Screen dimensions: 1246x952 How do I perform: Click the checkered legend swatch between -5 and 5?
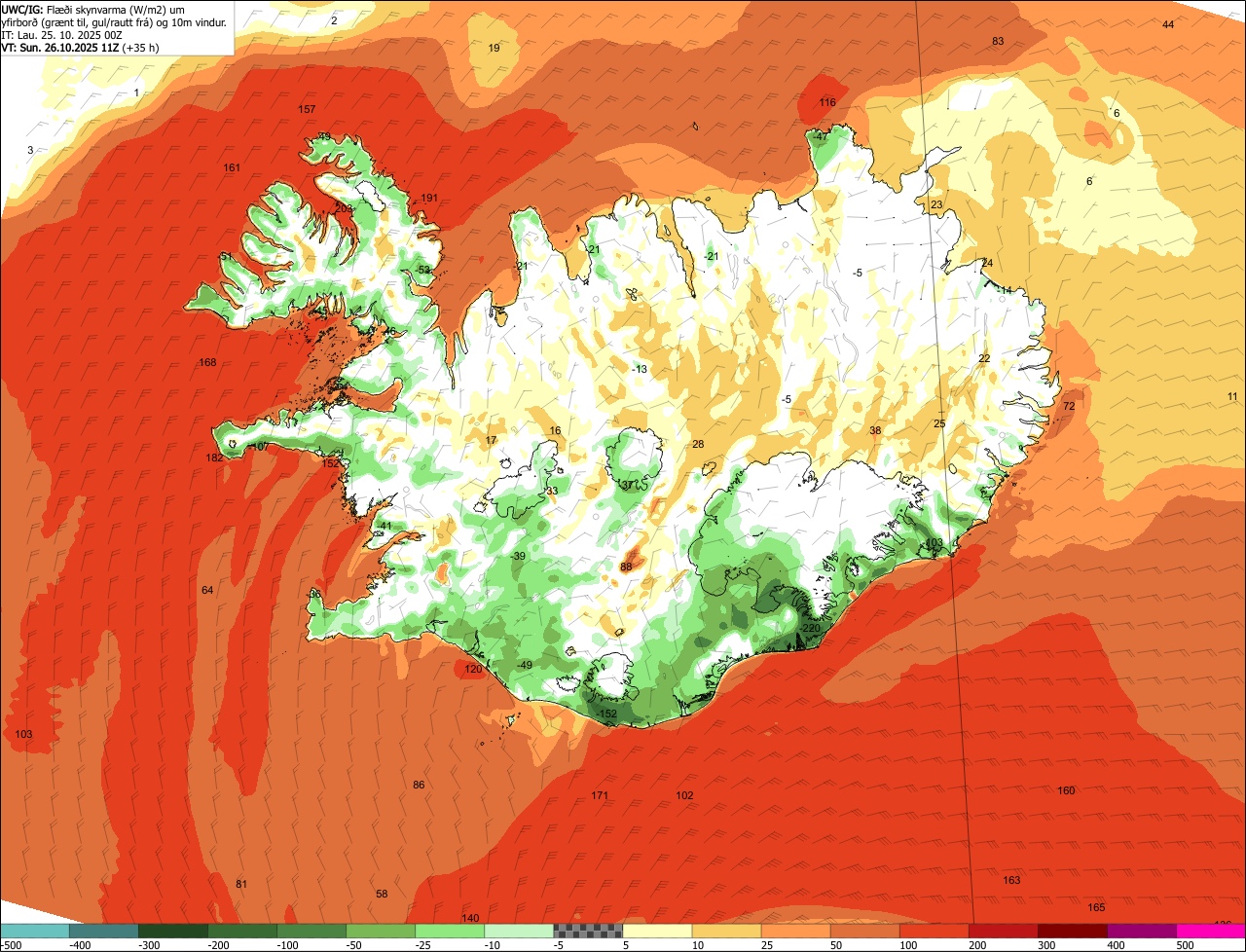tap(588, 931)
